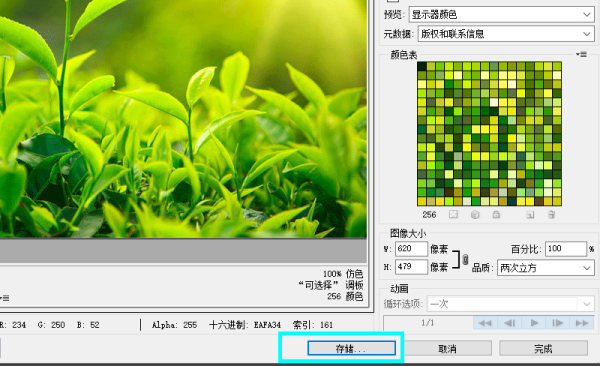The image size is (600, 366).
Task: Open the 循环选项 dropdown showing 一次
Action: (x=511, y=304)
